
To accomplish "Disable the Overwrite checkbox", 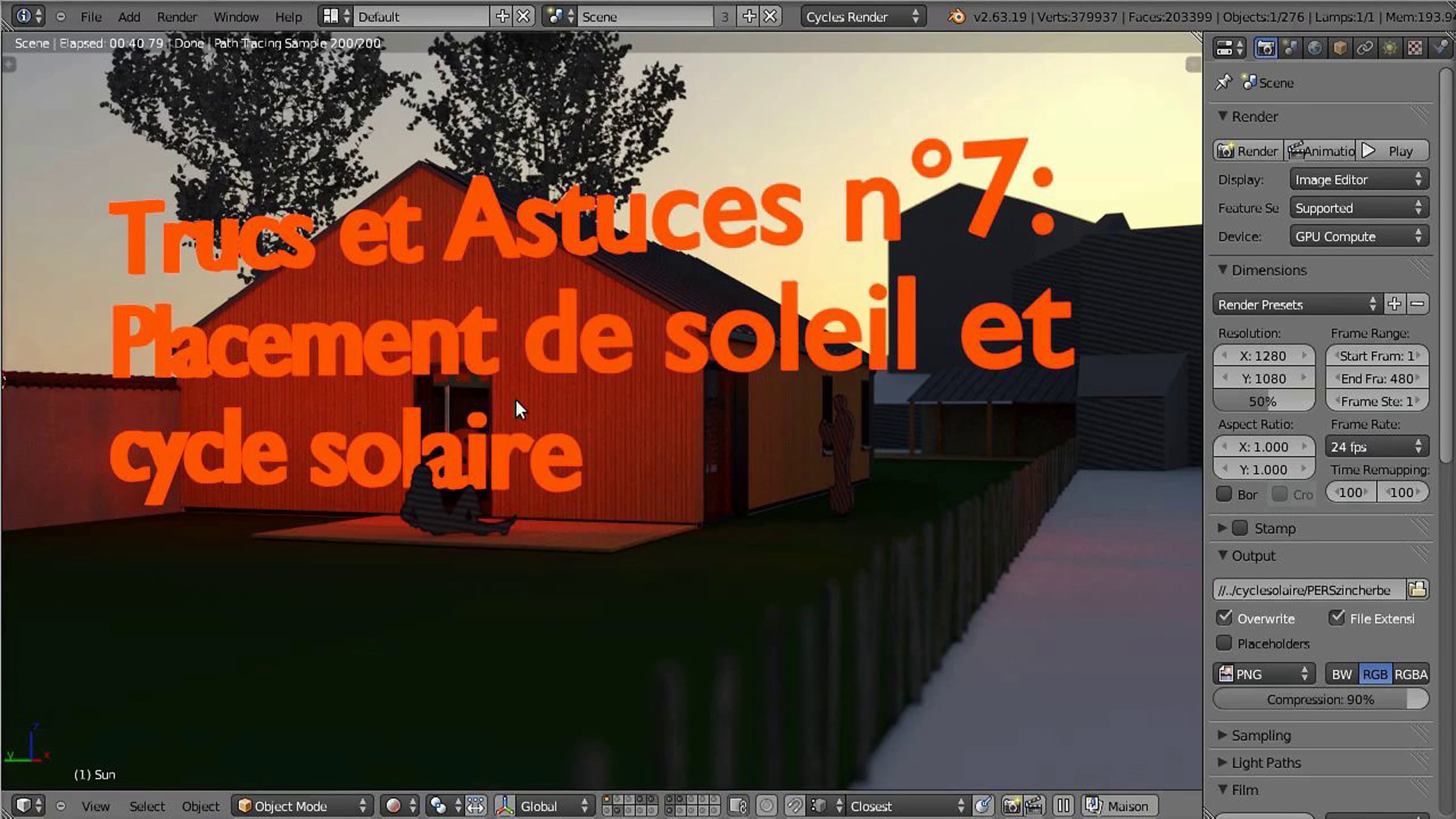I will pyautogui.click(x=1224, y=618).
